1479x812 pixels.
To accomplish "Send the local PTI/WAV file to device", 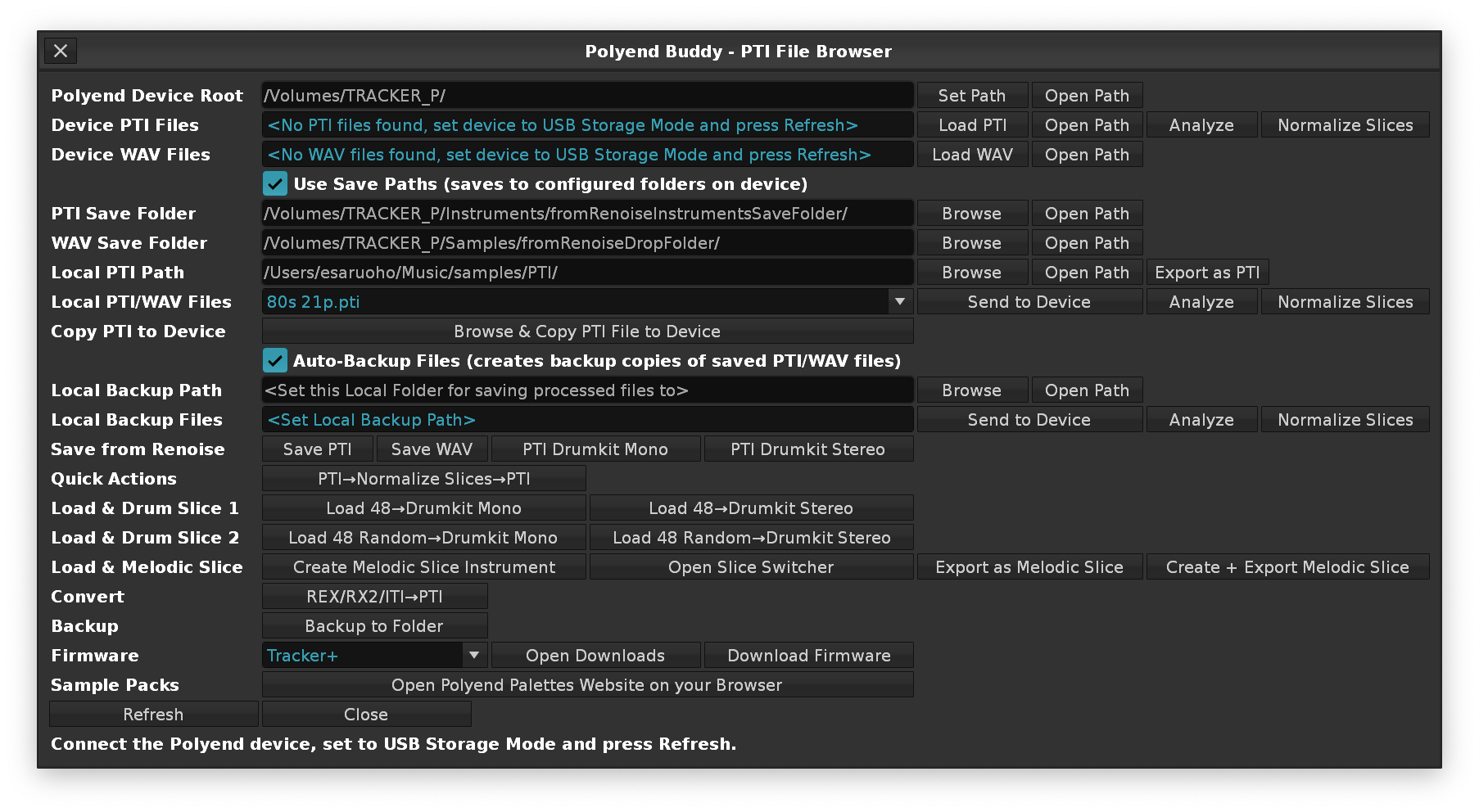I will coord(1029,302).
